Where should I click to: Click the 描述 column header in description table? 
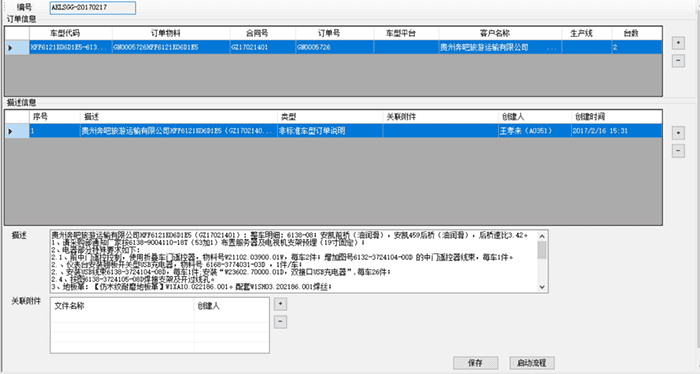(x=179, y=117)
